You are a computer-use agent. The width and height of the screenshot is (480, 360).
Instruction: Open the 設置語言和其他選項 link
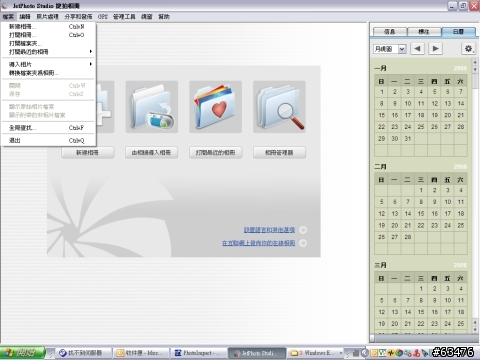pos(269,230)
